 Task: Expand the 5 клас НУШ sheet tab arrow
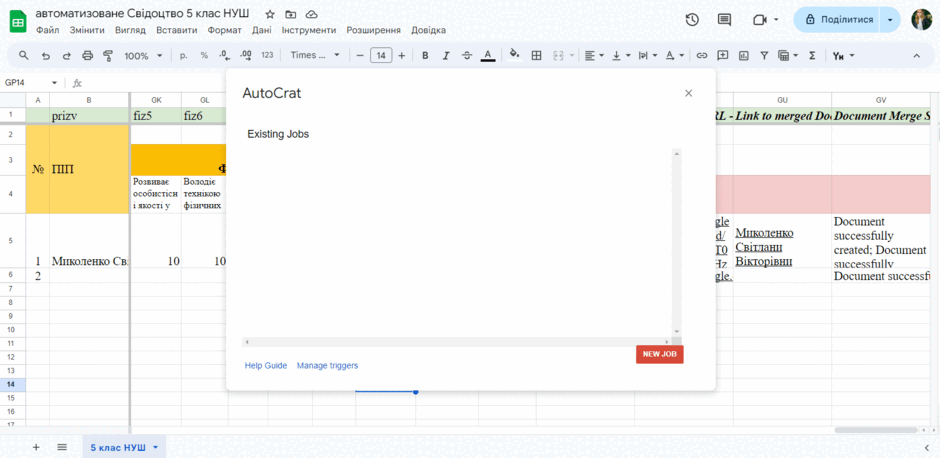[x=156, y=447]
